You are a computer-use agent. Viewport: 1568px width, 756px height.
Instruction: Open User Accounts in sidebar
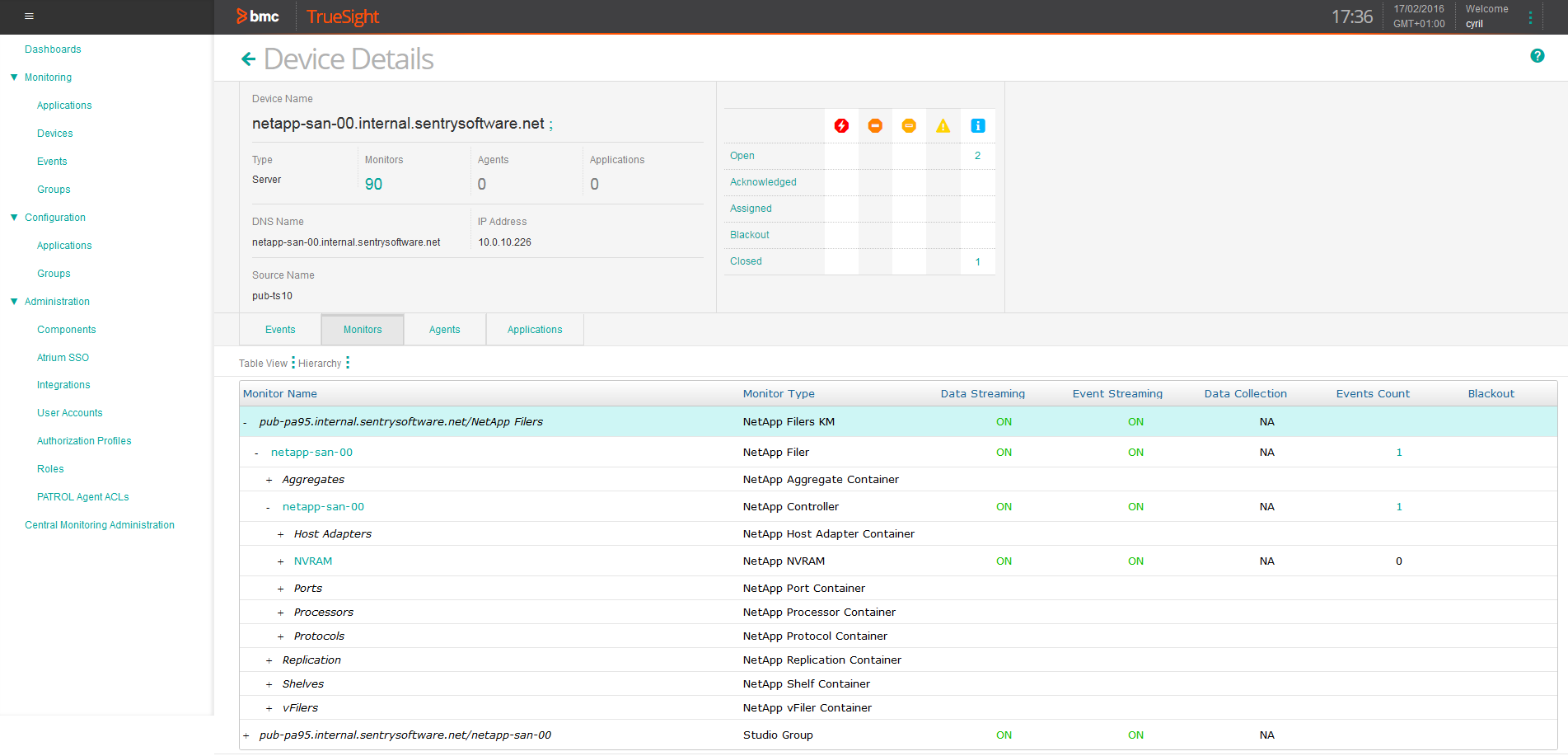coord(70,413)
